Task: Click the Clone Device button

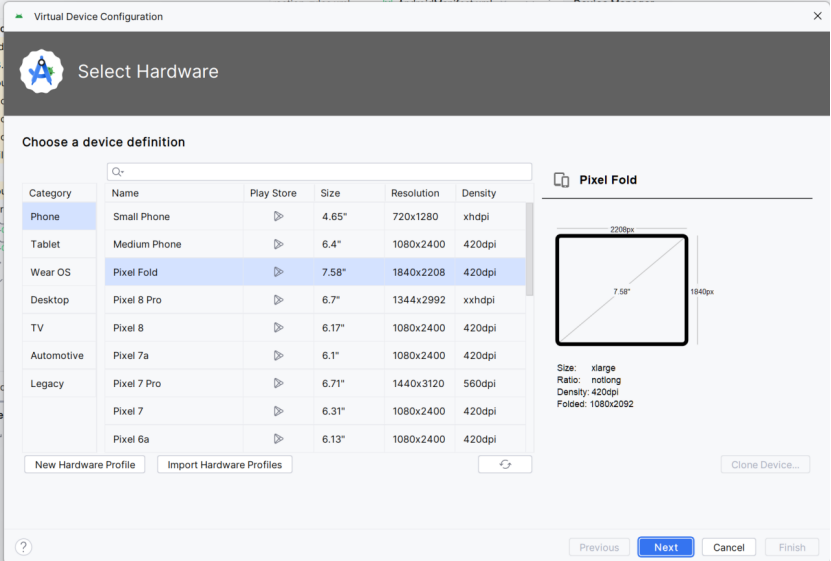Action: point(765,465)
